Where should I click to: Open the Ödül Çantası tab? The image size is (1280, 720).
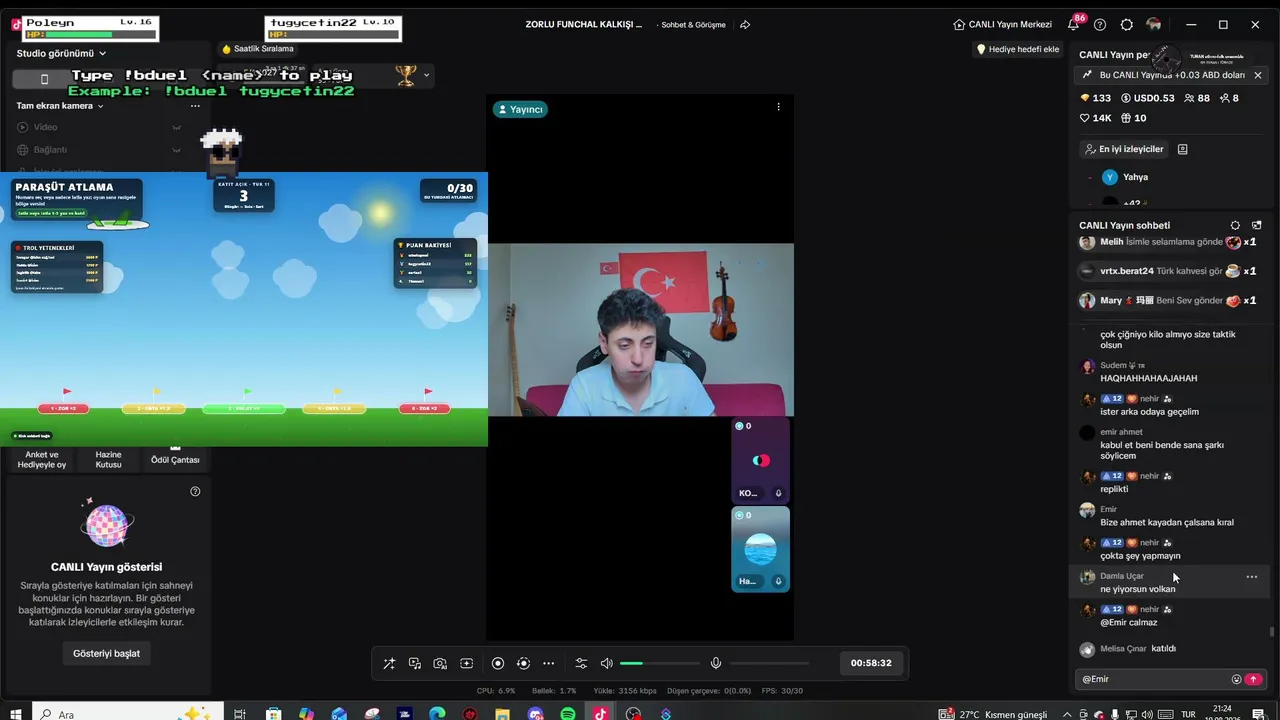coord(175,460)
